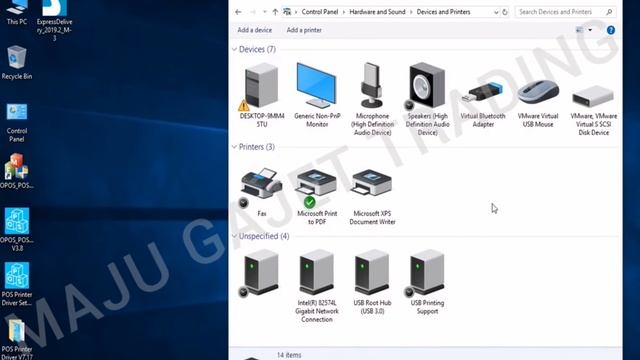The width and height of the screenshot is (640, 360).
Task: Click the Help question mark icon
Action: click(x=611, y=30)
